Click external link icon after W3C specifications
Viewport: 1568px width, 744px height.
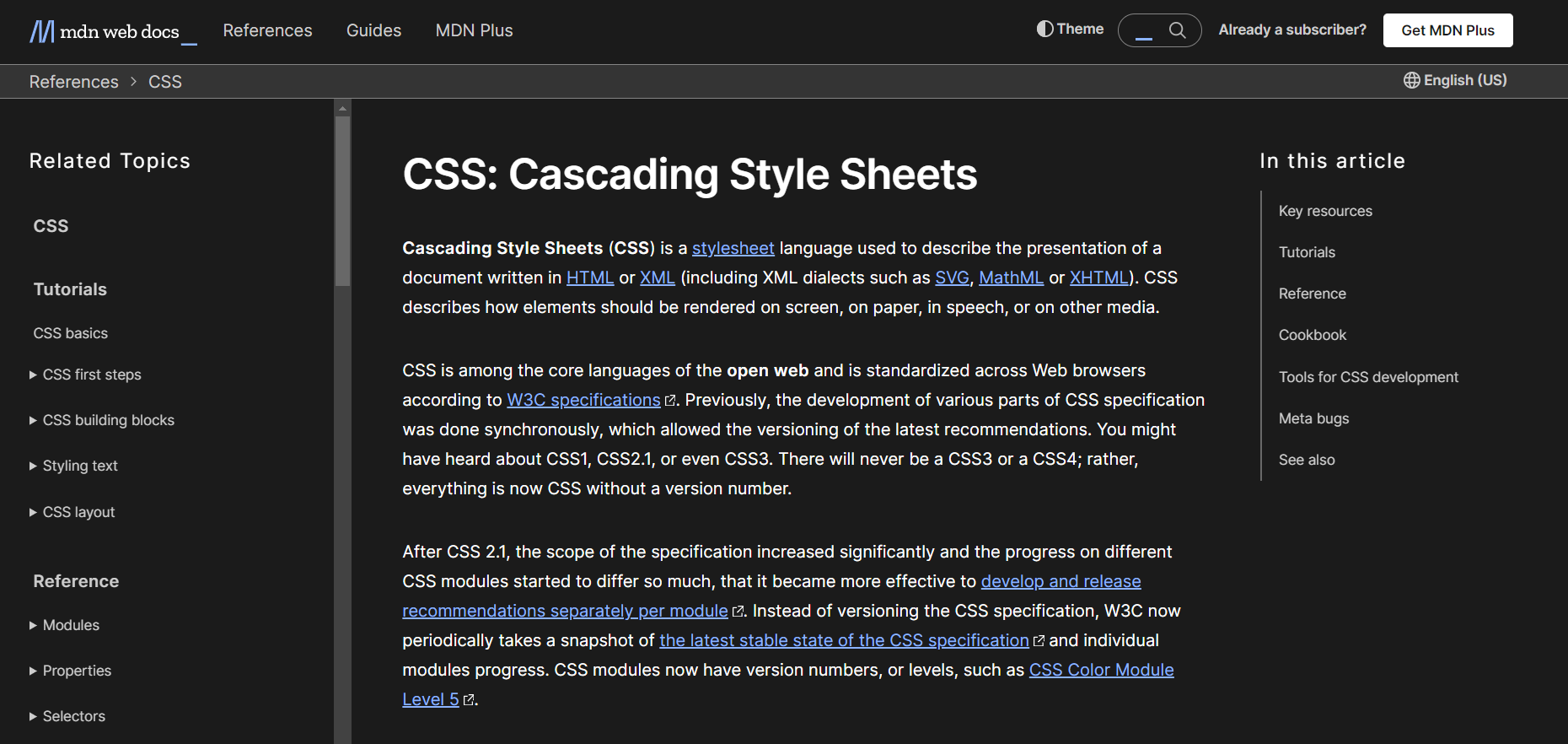[670, 401]
